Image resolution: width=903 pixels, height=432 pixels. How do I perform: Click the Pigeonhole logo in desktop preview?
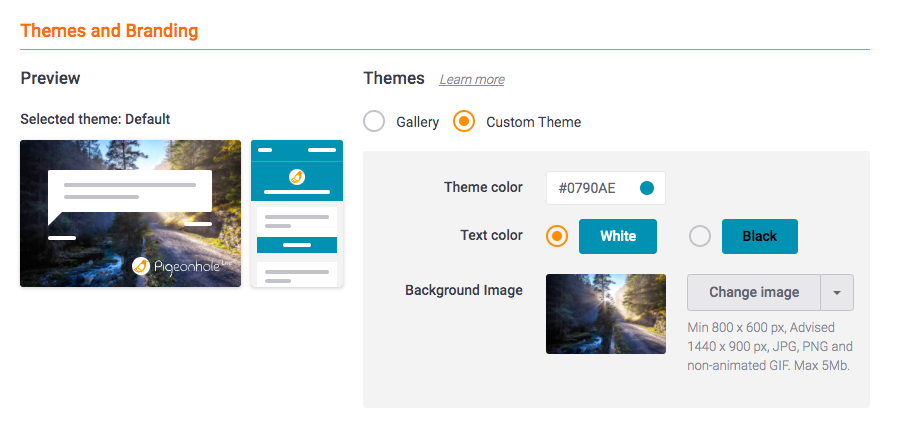click(x=181, y=266)
